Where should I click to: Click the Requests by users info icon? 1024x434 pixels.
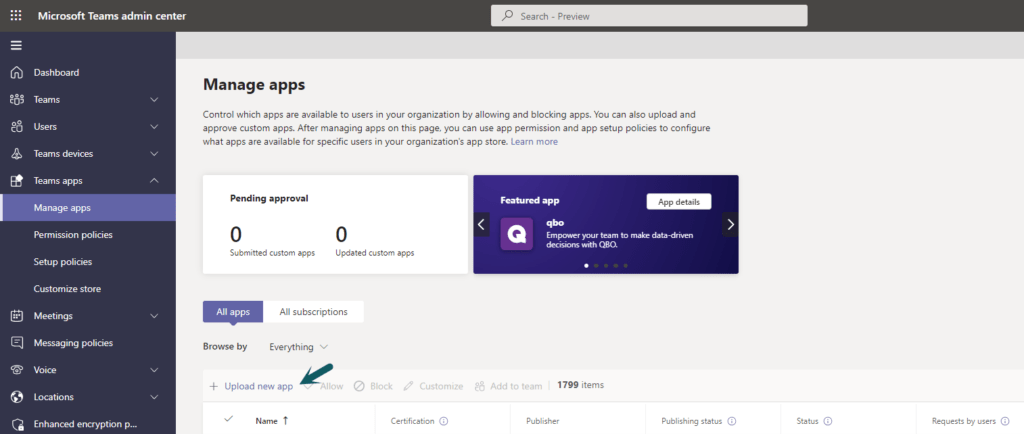point(1005,422)
